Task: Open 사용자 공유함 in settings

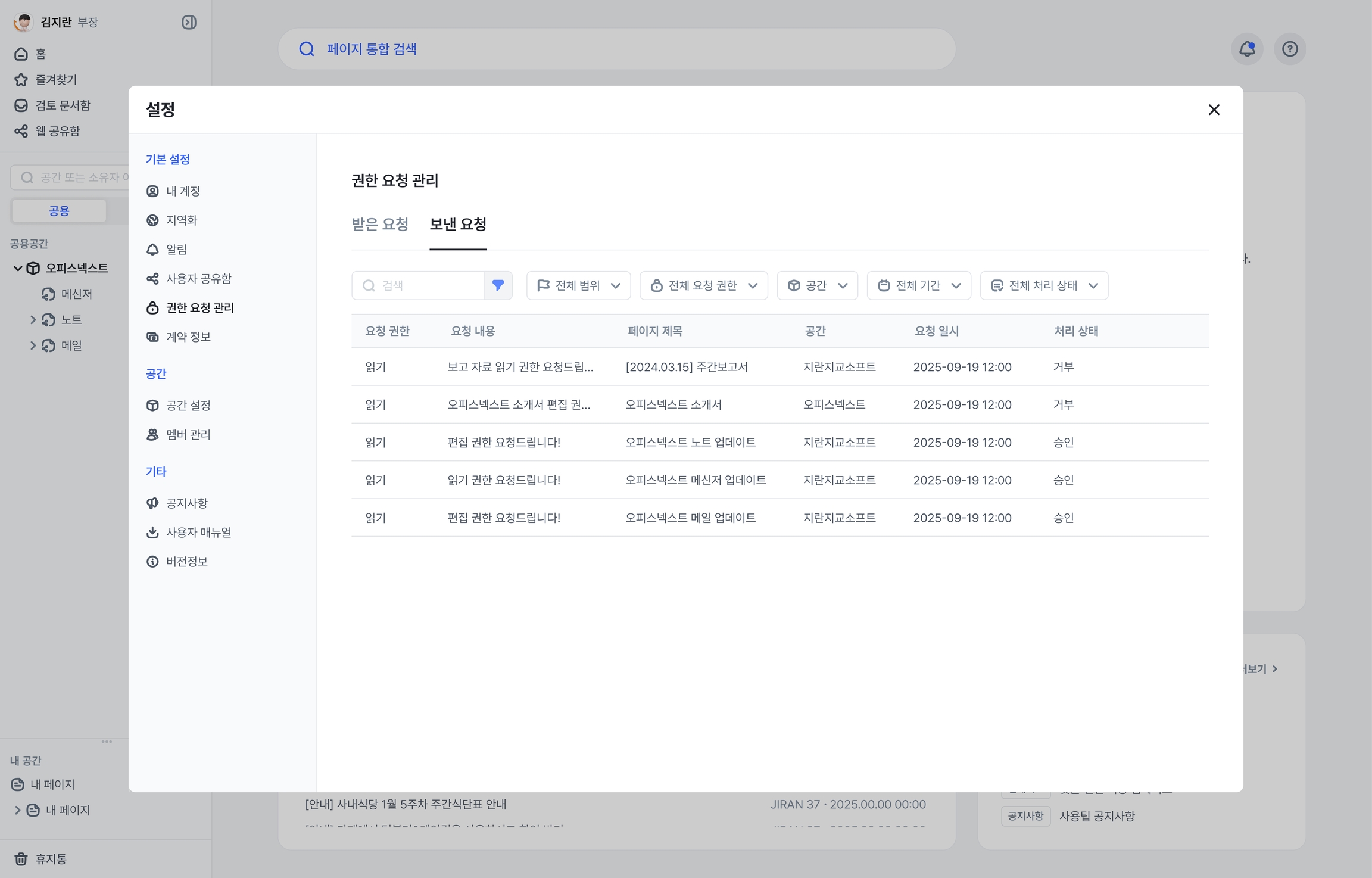Action: [198, 279]
